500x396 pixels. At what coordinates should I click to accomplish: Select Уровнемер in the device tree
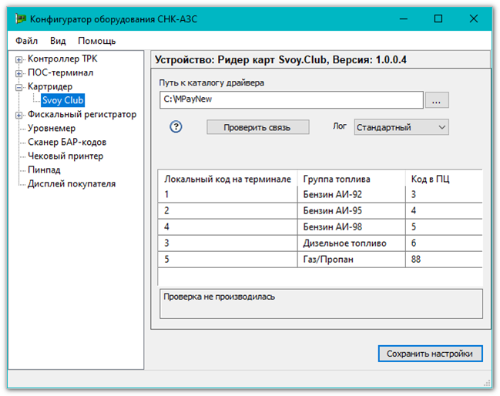51,128
